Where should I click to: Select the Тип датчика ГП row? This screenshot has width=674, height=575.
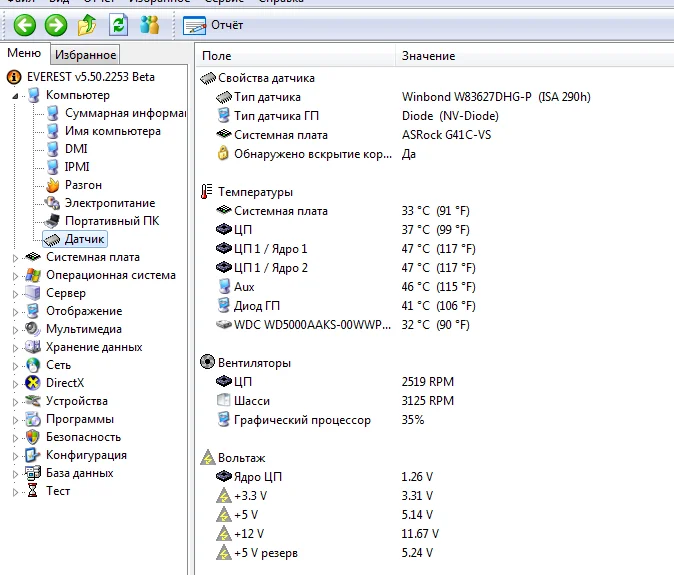tap(435, 116)
